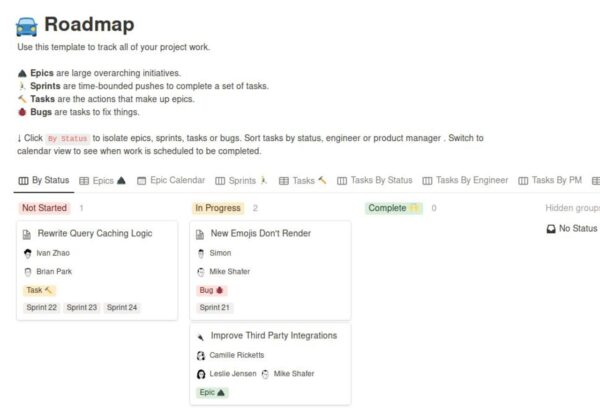Click the Epic tag on integrations card

[212, 393]
